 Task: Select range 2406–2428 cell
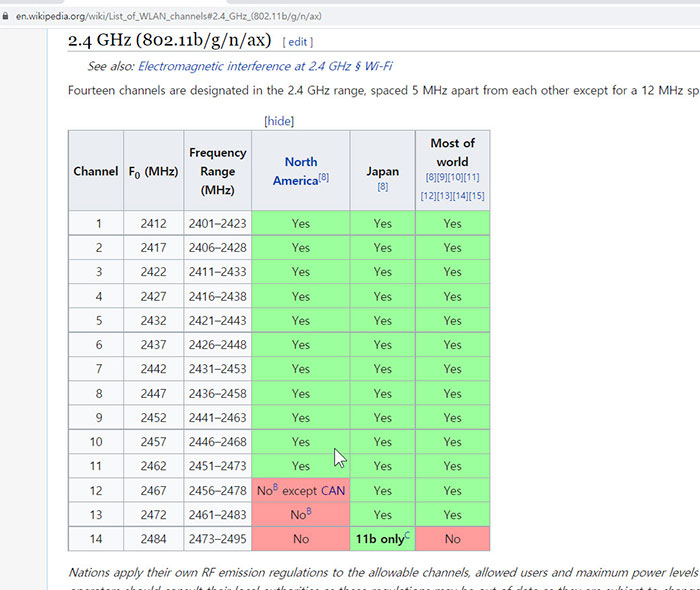[217, 247]
